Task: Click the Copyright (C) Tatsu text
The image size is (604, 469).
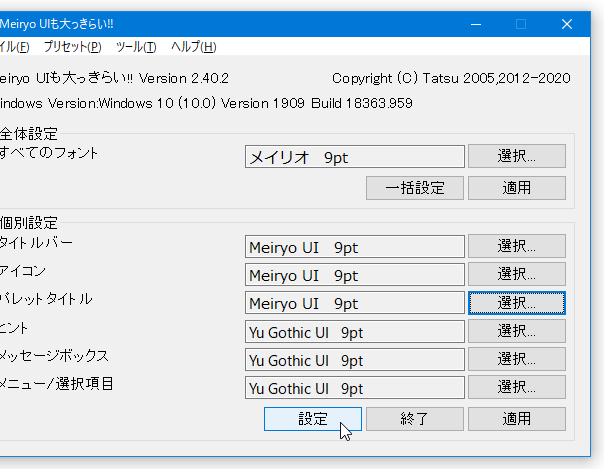Action: coord(451,78)
